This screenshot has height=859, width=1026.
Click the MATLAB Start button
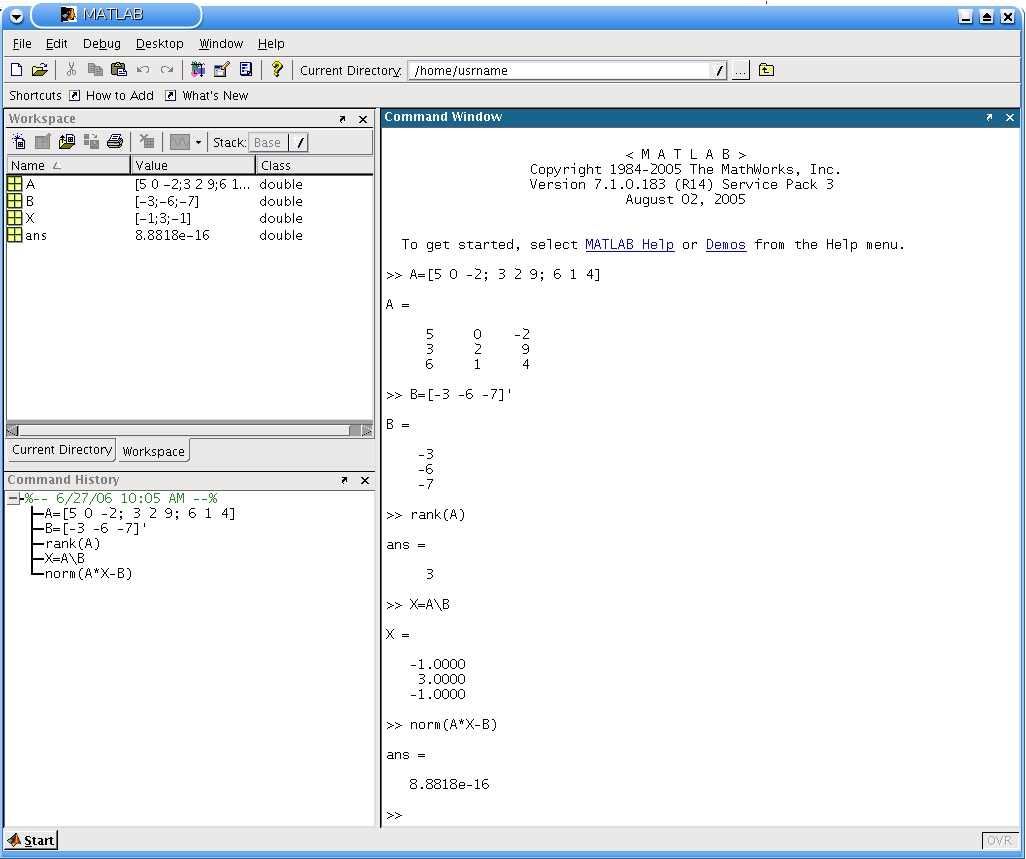point(31,840)
